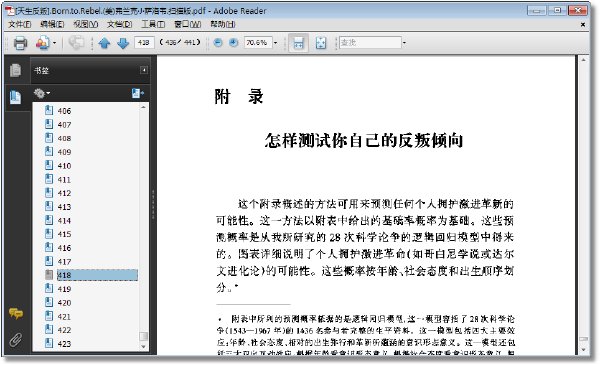This screenshot has width=600, height=366.
Task: Open the collaborate/share PDF icon
Action: tap(42, 43)
